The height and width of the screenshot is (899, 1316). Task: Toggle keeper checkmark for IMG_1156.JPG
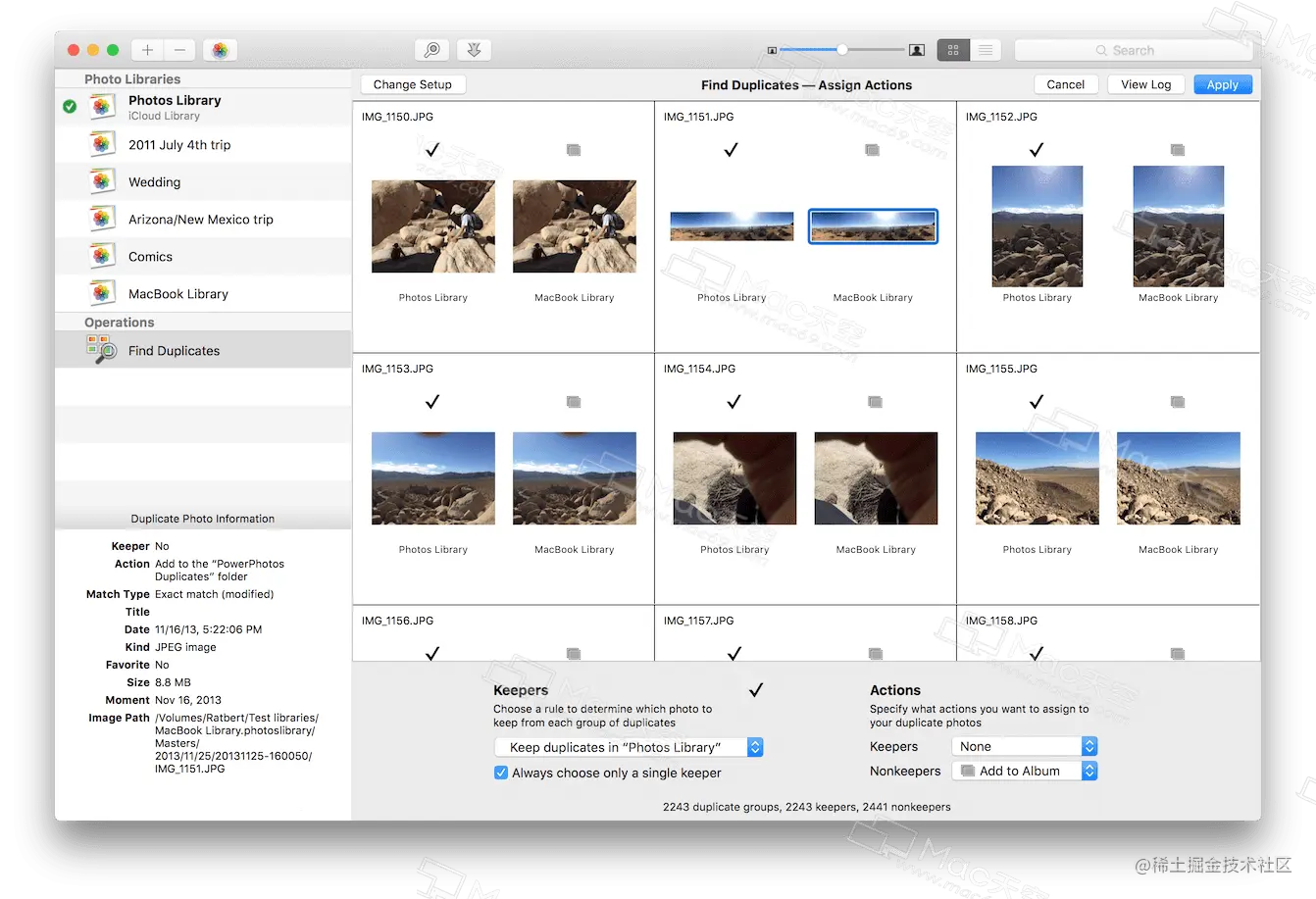(432, 653)
